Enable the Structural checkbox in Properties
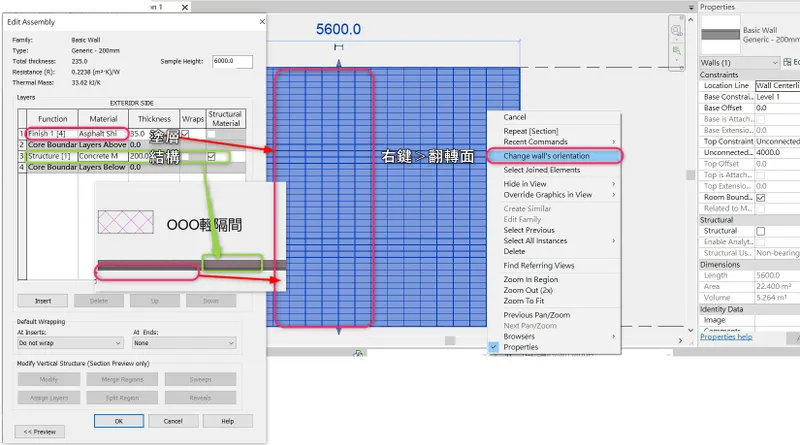The width and height of the screenshot is (800, 445). (761, 231)
